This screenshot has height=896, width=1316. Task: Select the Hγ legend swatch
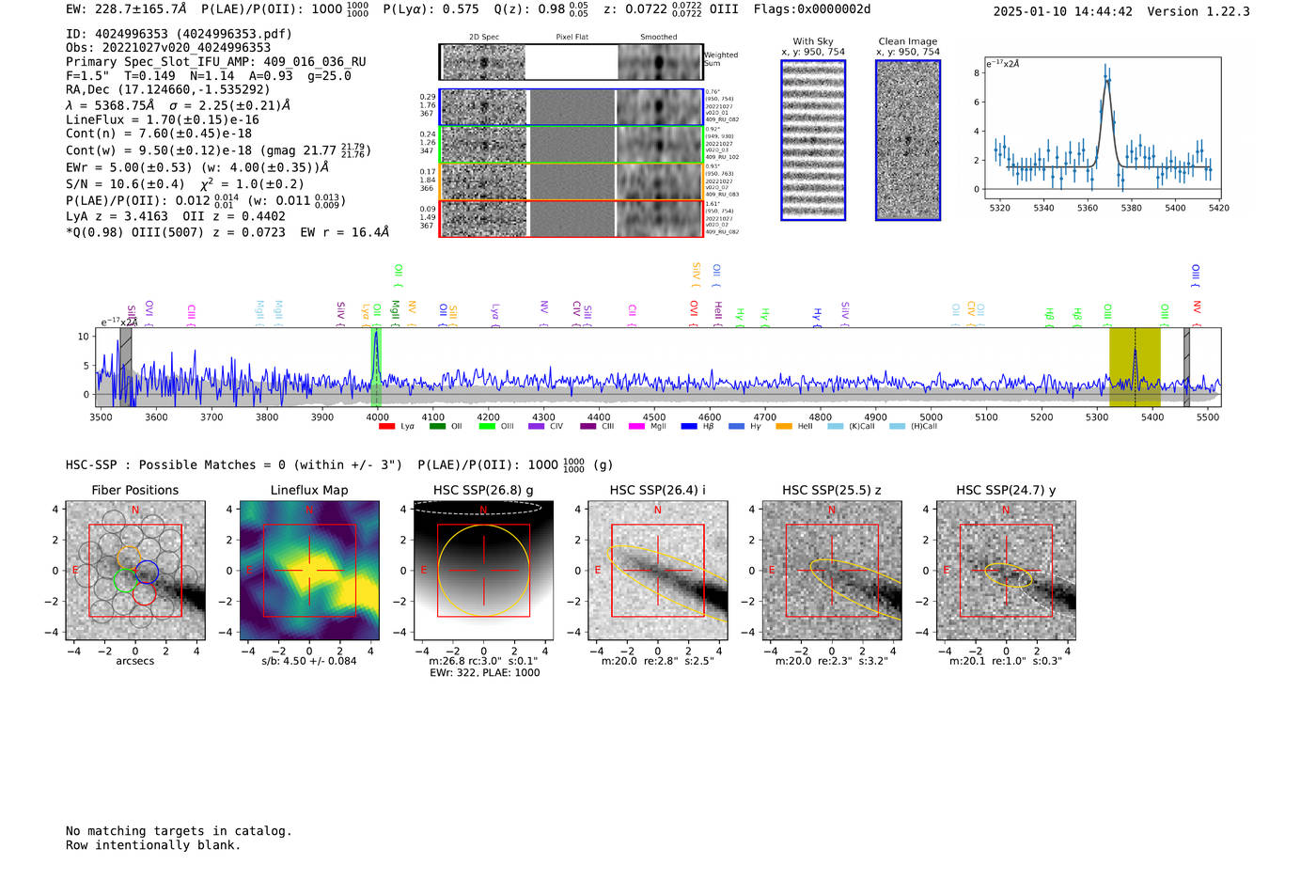(x=736, y=426)
